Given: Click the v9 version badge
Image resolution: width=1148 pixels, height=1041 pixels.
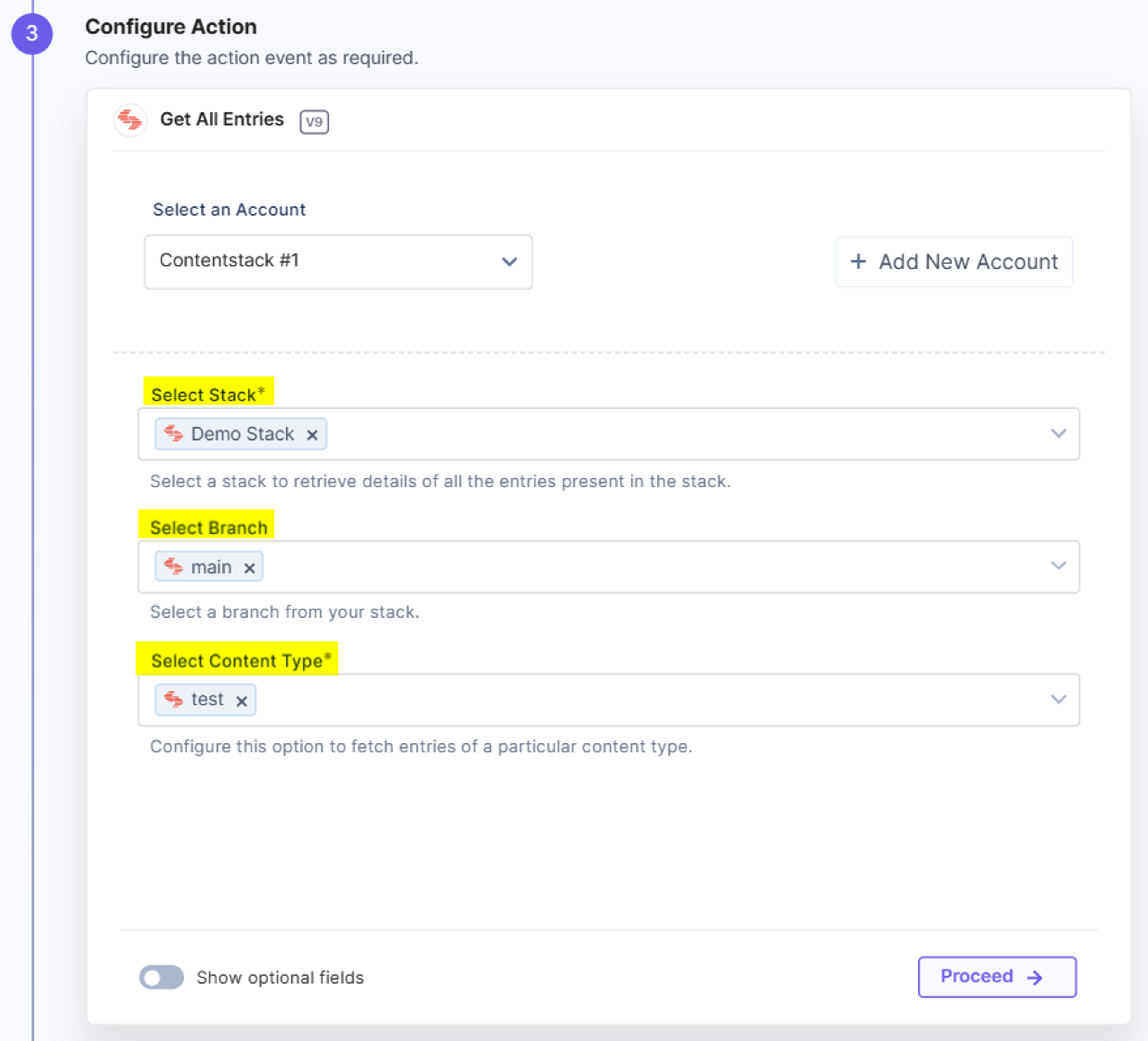Looking at the screenshot, I should (314, 121).
